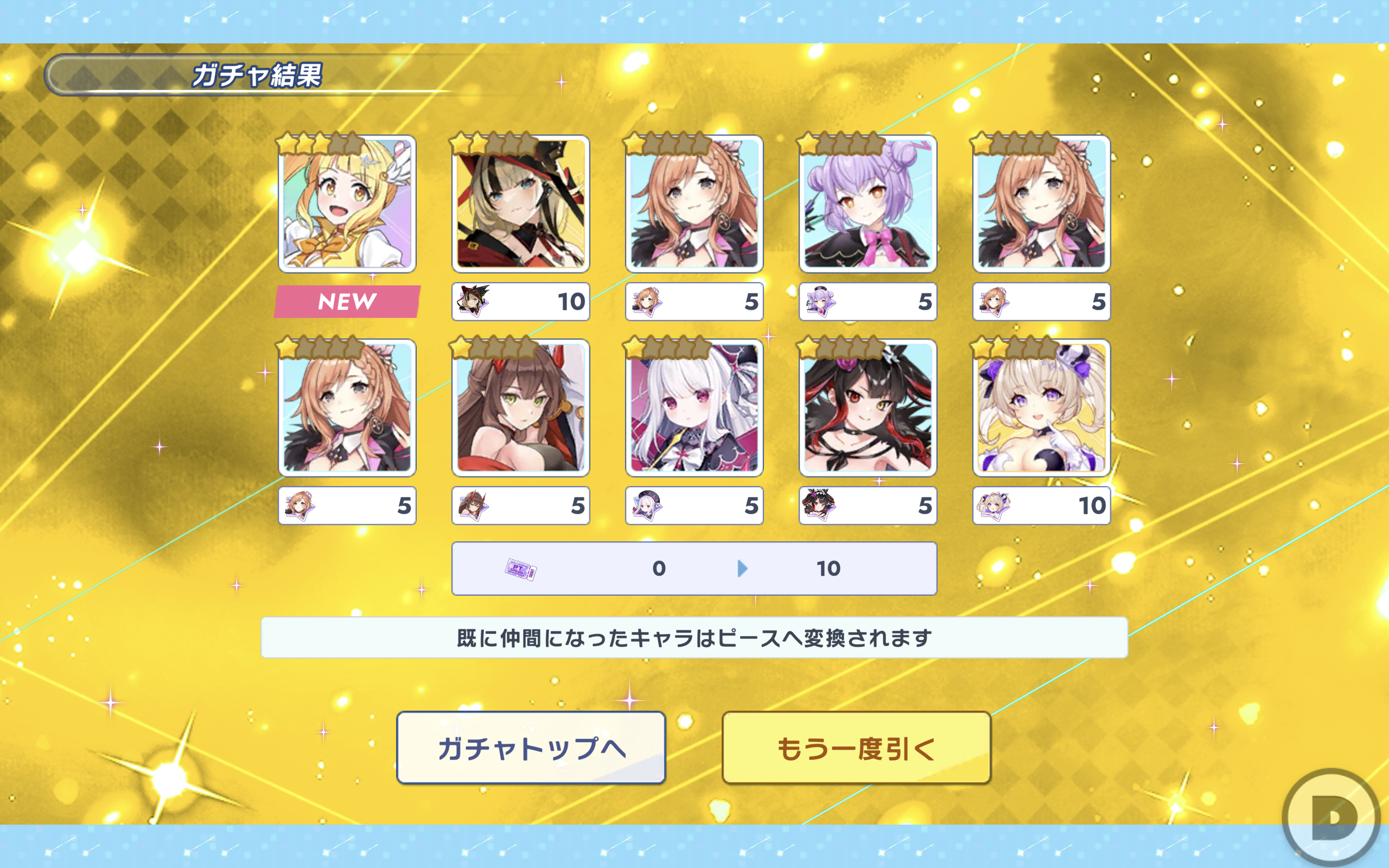1389x868 pixels.
Task: Click the ガチャ結果 title header
Action: (x=257, y=75)
